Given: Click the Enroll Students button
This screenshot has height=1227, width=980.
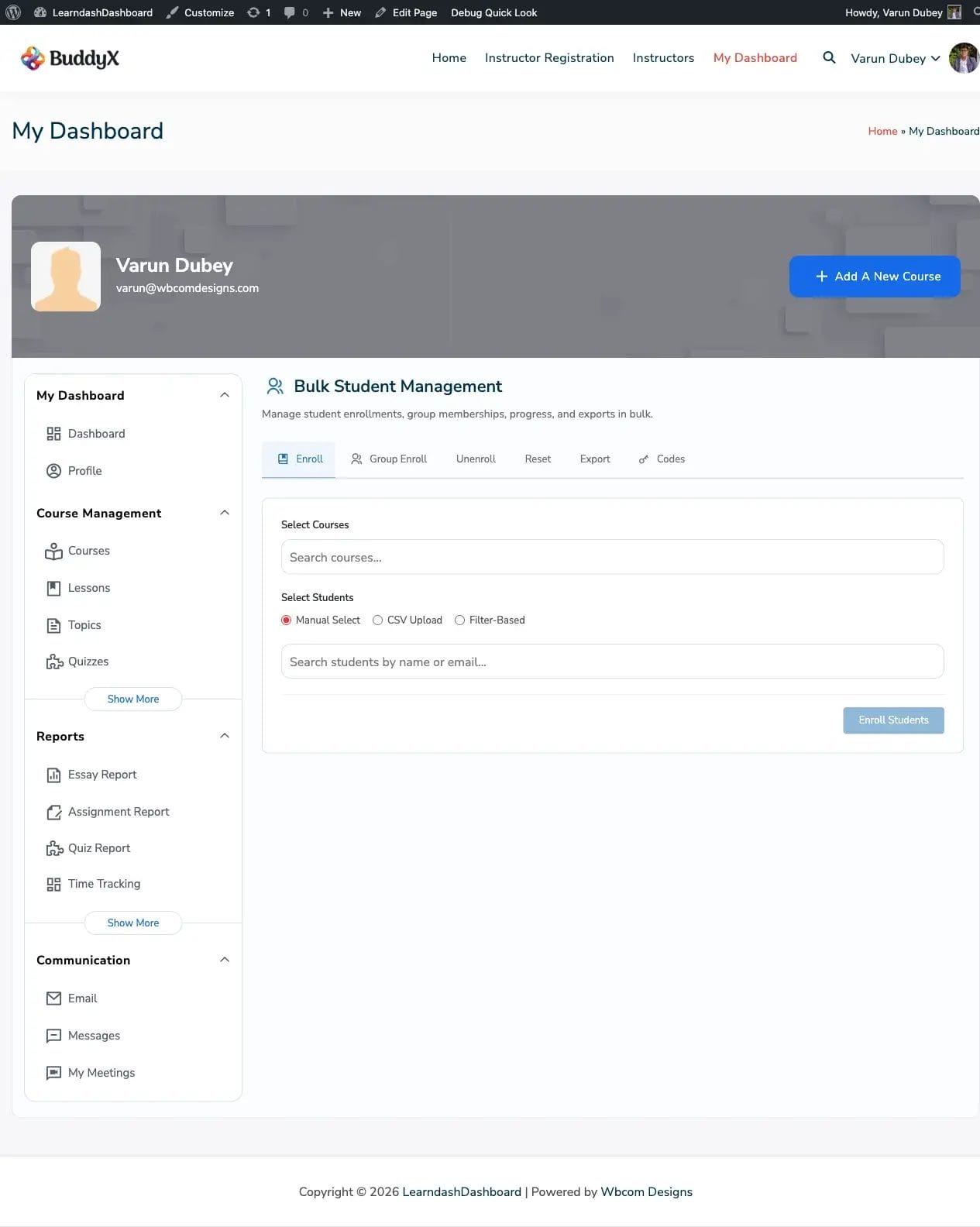Looking at the screenshot, I should [893, 720].
